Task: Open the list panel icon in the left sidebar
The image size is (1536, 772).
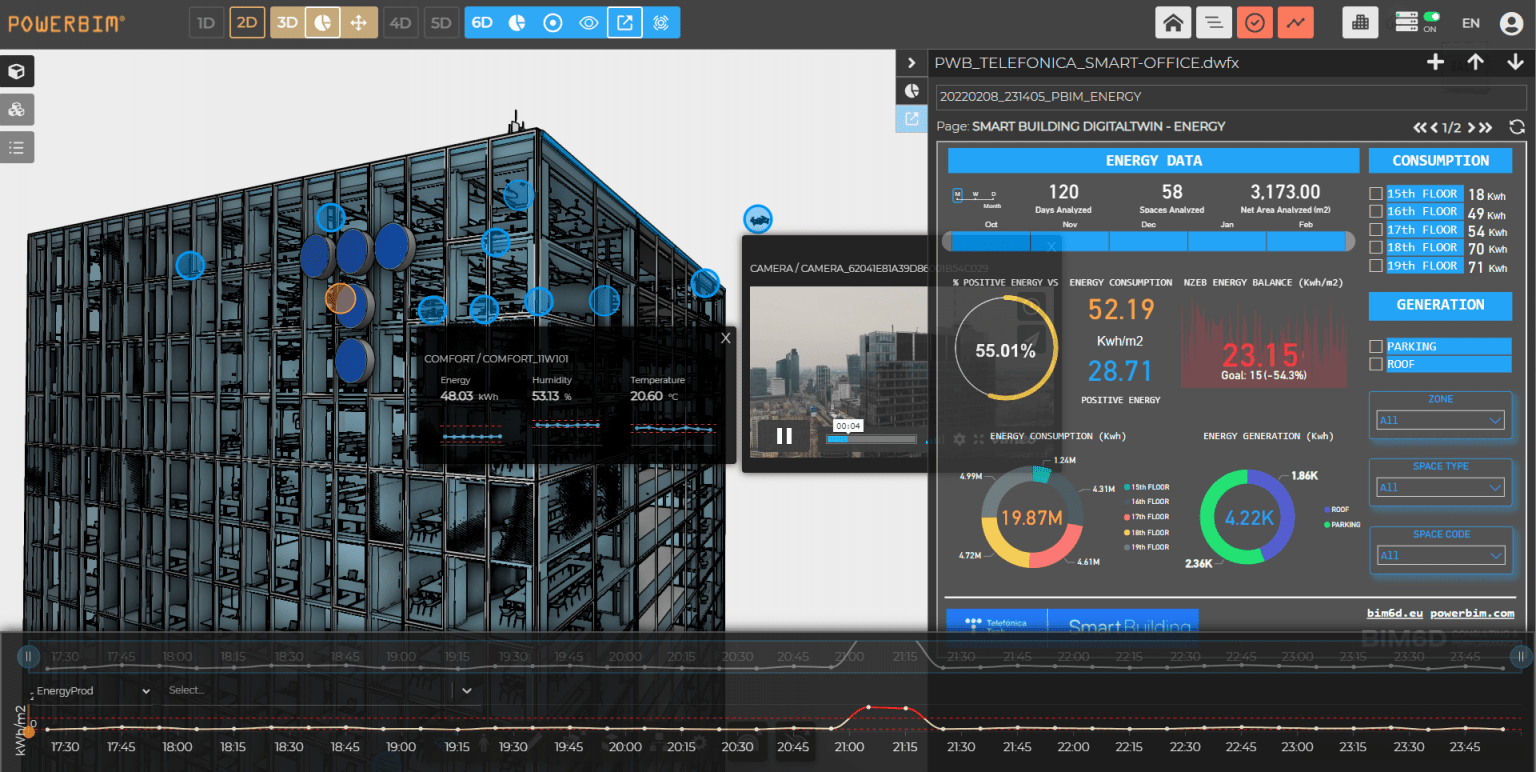Action: click(x=17, y=147)
